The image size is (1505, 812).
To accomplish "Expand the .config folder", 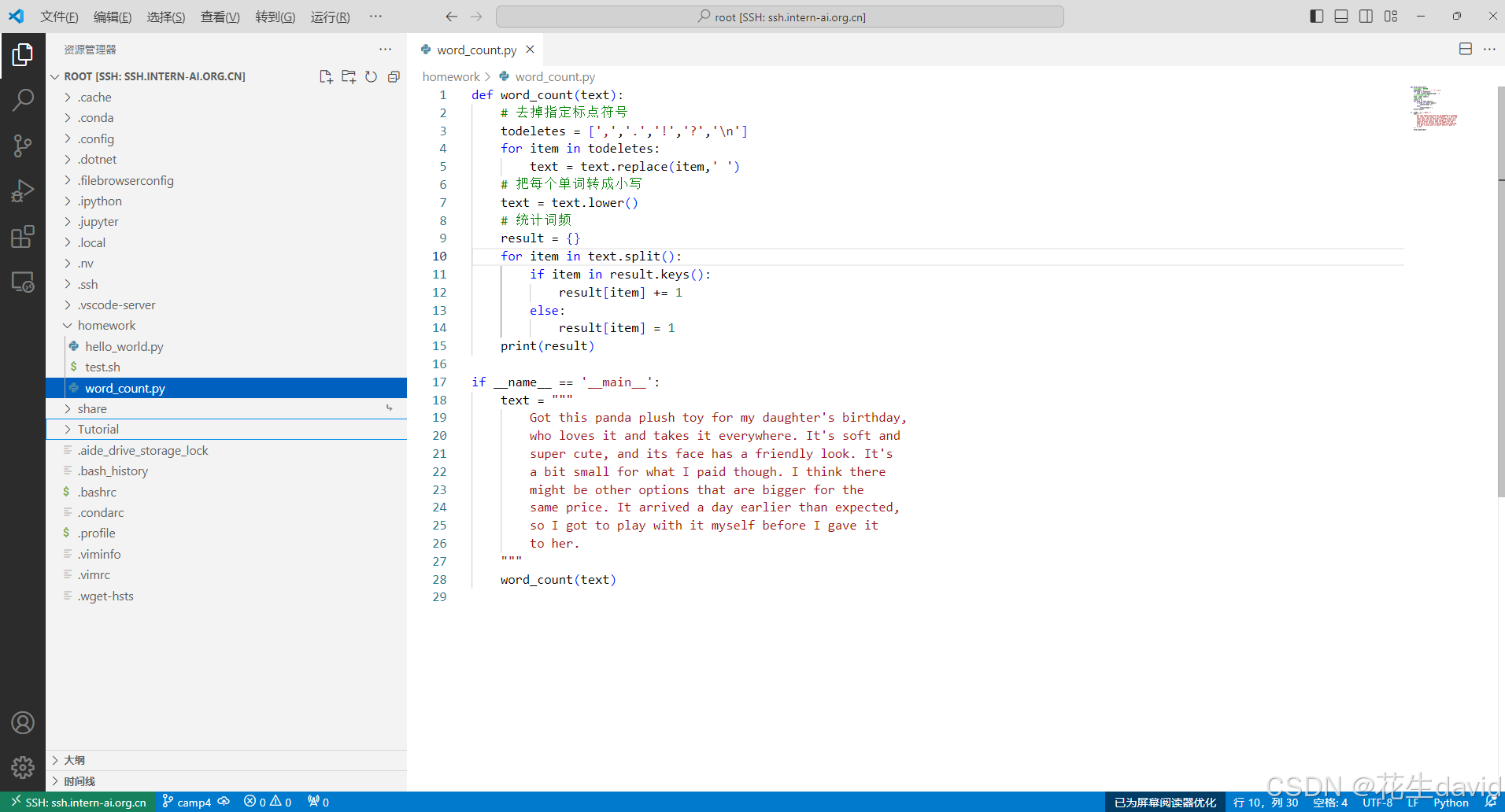I will click(x=226, y=138).
